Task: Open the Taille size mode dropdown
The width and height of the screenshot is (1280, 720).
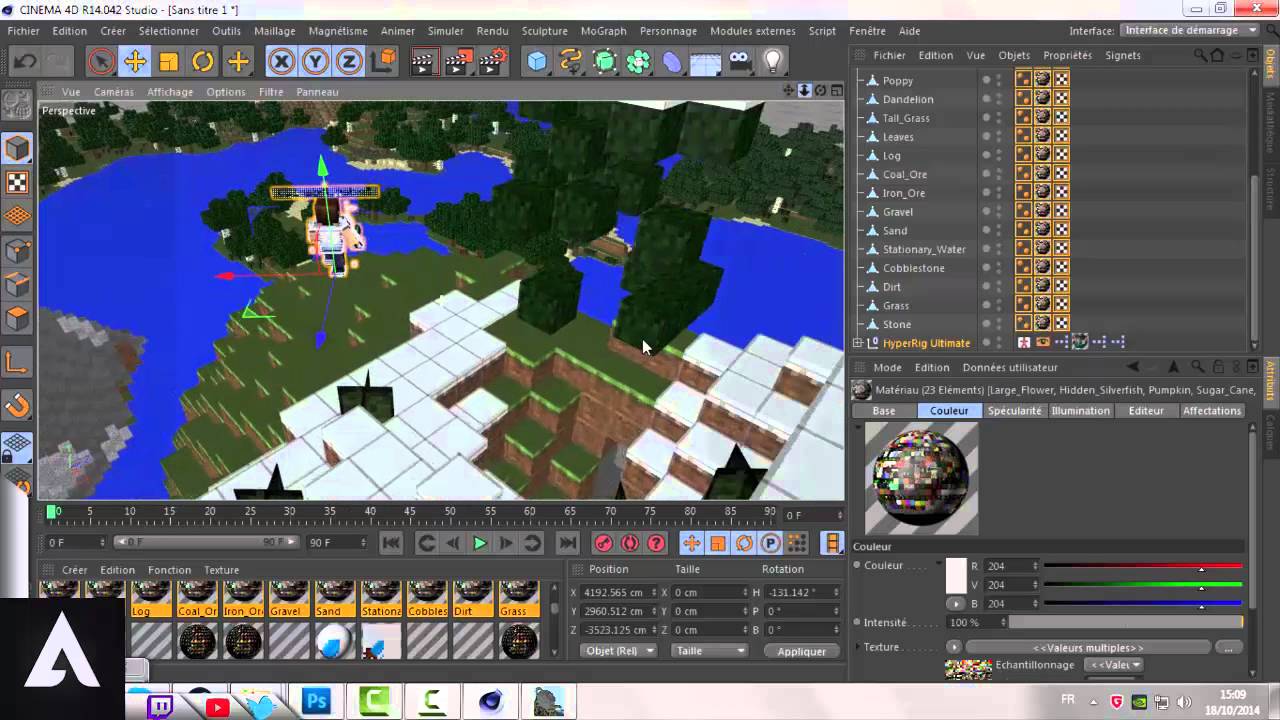Action: [710, 651]
